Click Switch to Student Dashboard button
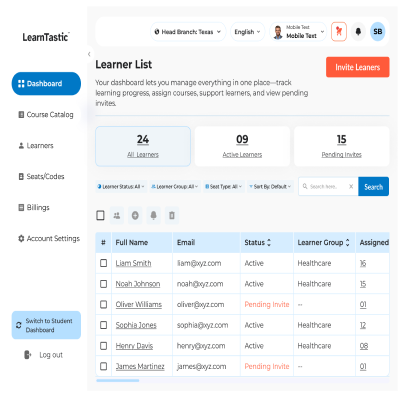This screenshot has width=401, height=394. [46, 325]
